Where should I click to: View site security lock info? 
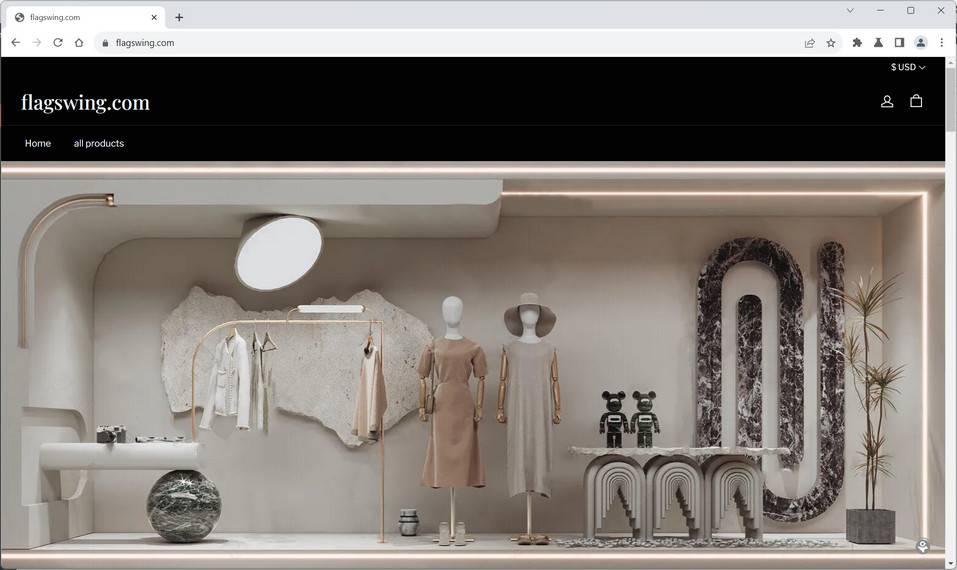coord(105,43)
